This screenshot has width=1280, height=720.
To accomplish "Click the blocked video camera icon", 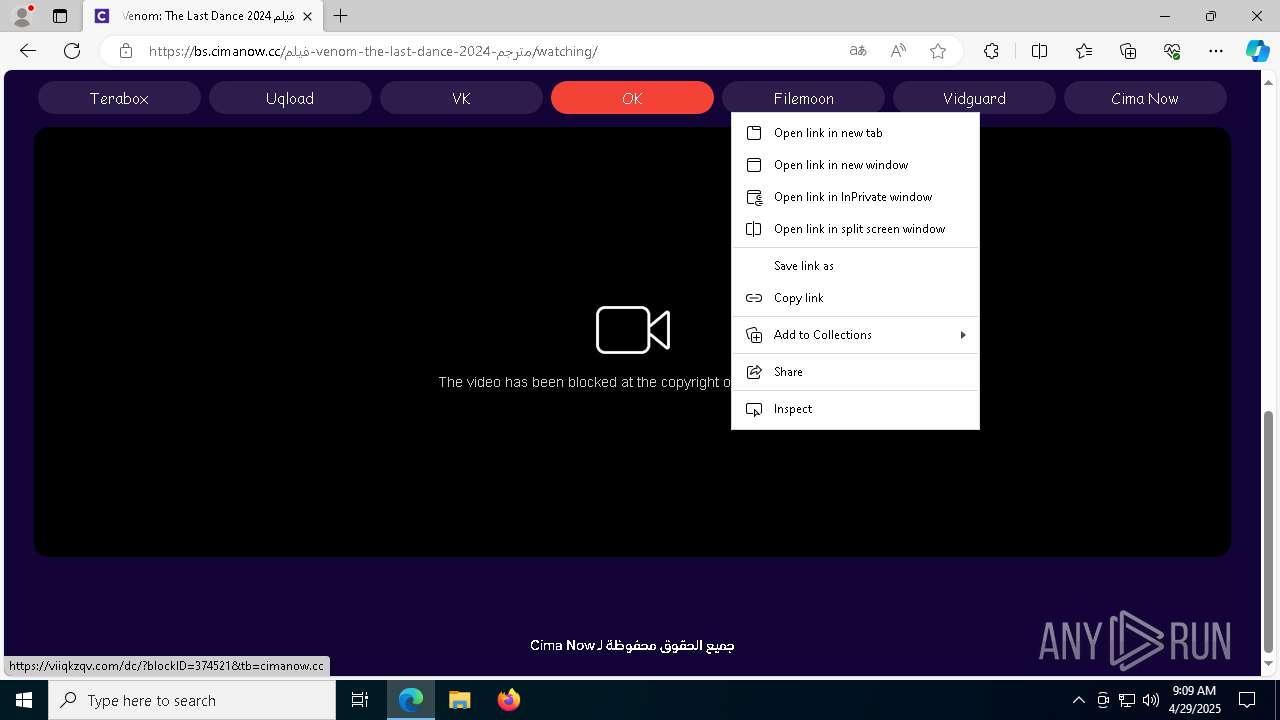I will [x=633, y=330].
